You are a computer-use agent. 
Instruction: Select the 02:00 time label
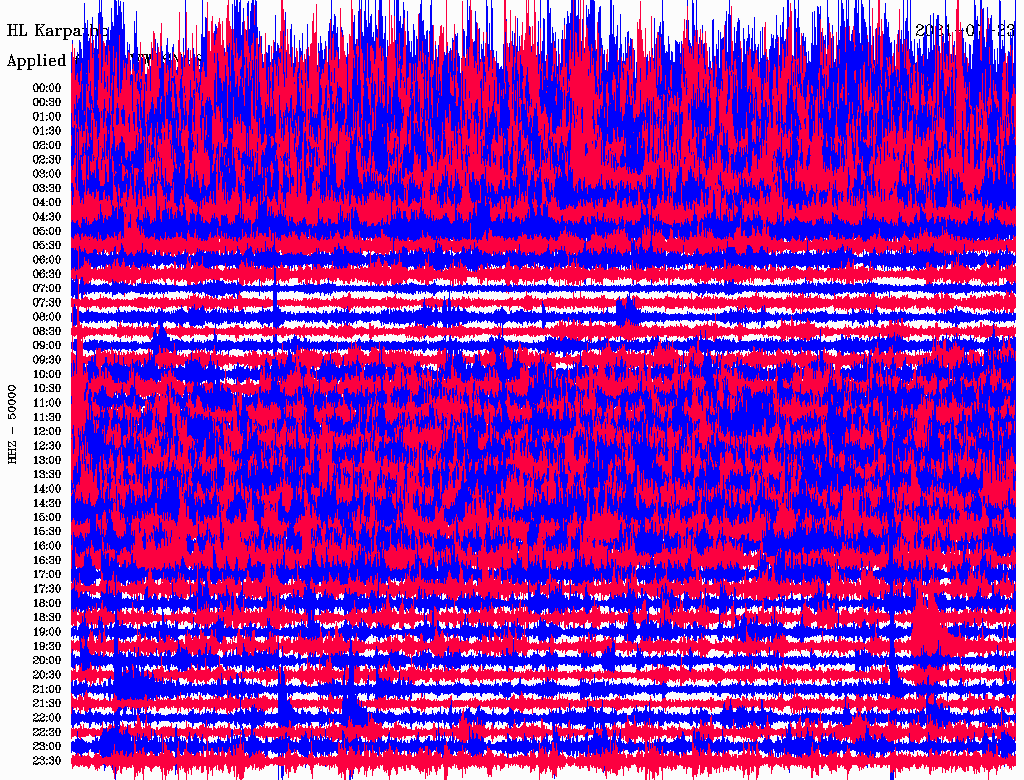click(x=47, y=146)
